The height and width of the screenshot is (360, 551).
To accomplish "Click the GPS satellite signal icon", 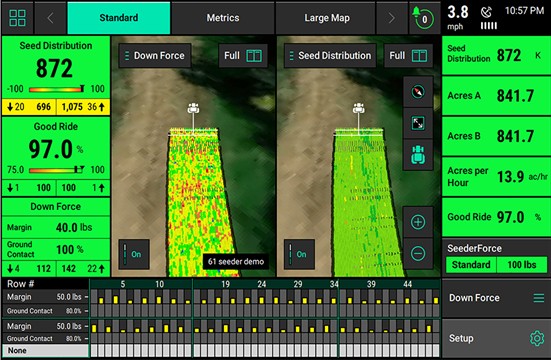I will (487, 13).
